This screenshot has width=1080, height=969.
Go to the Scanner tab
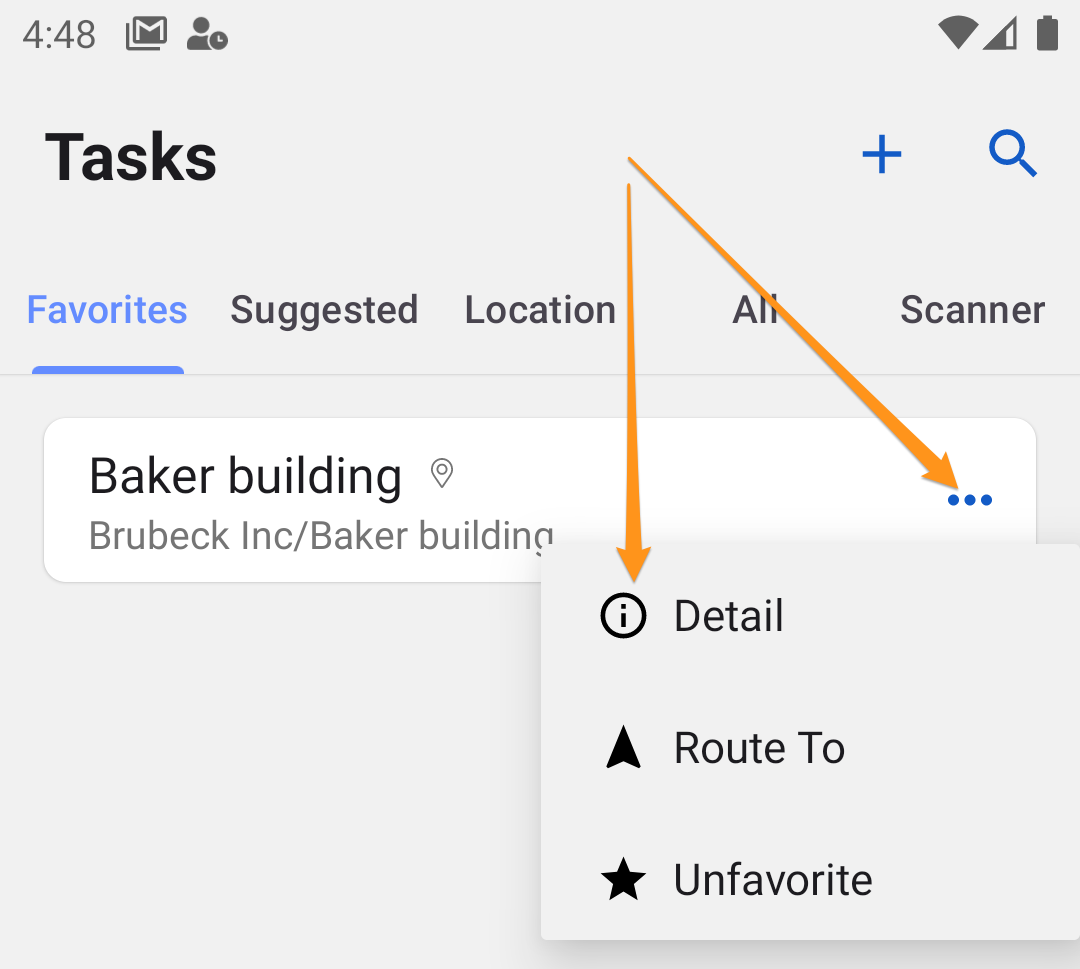click(973, 310)
